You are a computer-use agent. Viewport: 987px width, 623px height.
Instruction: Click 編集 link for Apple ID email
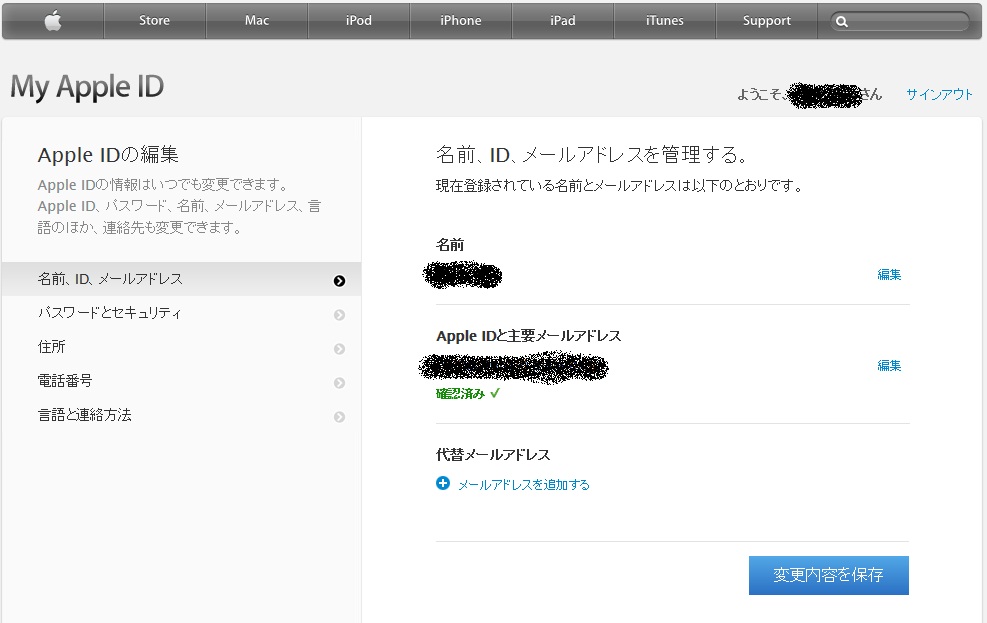pyautogui.click(x=889, y=366)
